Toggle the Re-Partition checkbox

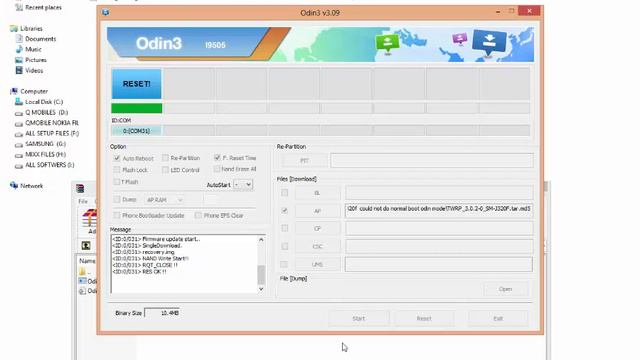tap(165, 158)
